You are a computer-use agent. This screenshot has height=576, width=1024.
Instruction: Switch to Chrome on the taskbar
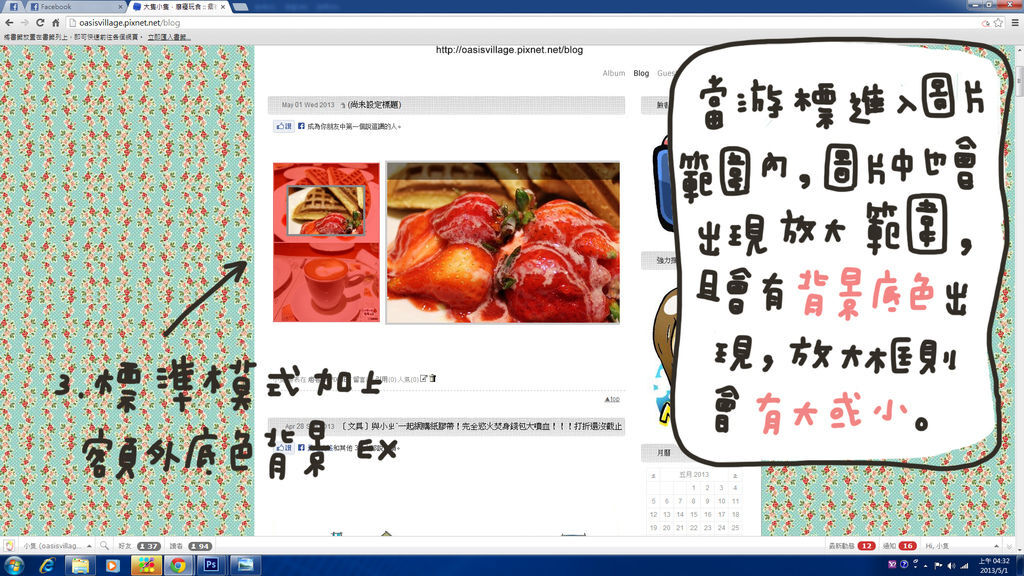(178, 566)
